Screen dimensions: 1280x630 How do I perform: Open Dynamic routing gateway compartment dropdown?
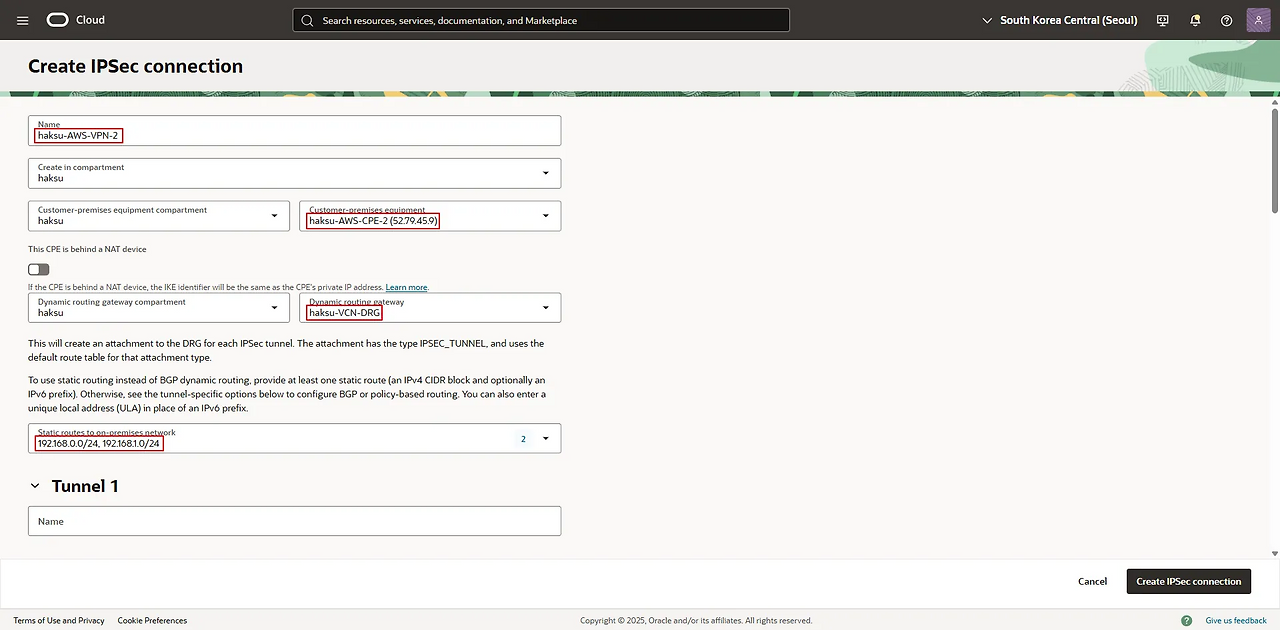click(x=274, y=307)
